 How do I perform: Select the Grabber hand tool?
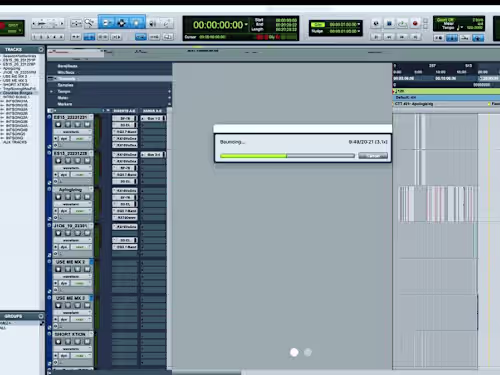tap(136, 23)
